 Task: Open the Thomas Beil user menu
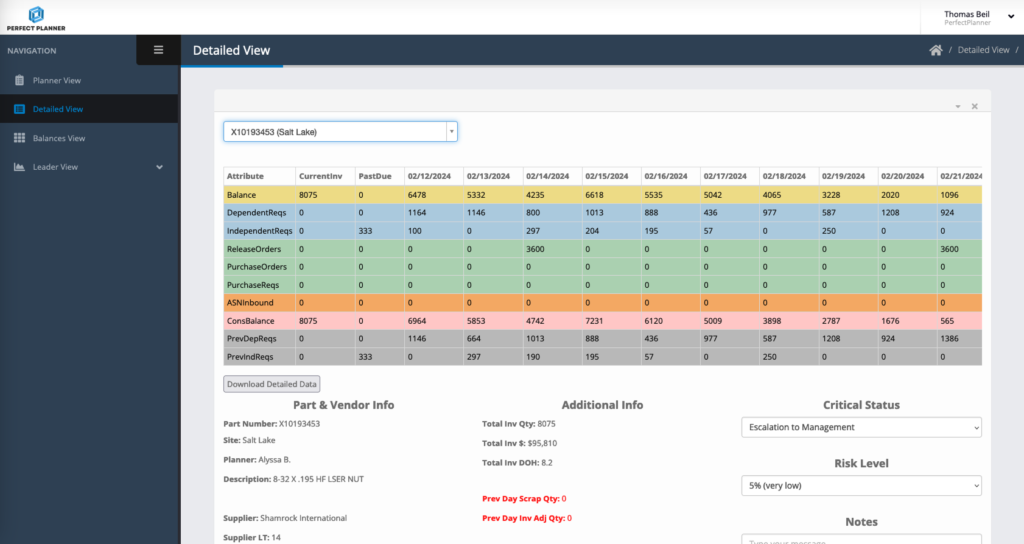point(967,17)
